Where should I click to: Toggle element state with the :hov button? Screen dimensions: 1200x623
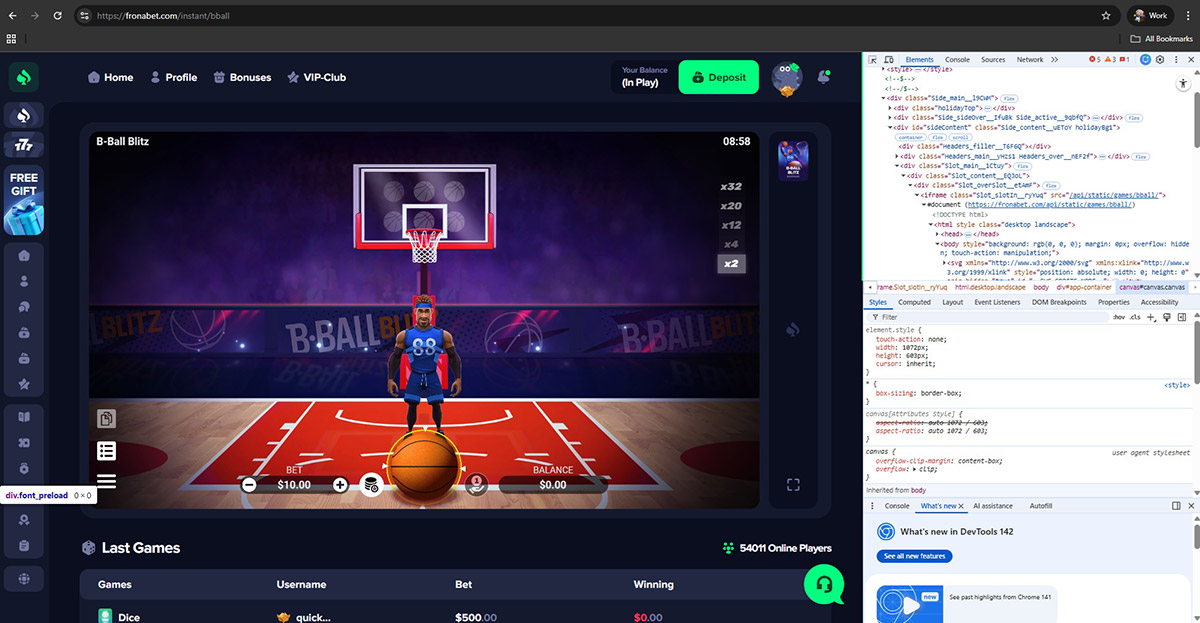[x=1118, y=317]
